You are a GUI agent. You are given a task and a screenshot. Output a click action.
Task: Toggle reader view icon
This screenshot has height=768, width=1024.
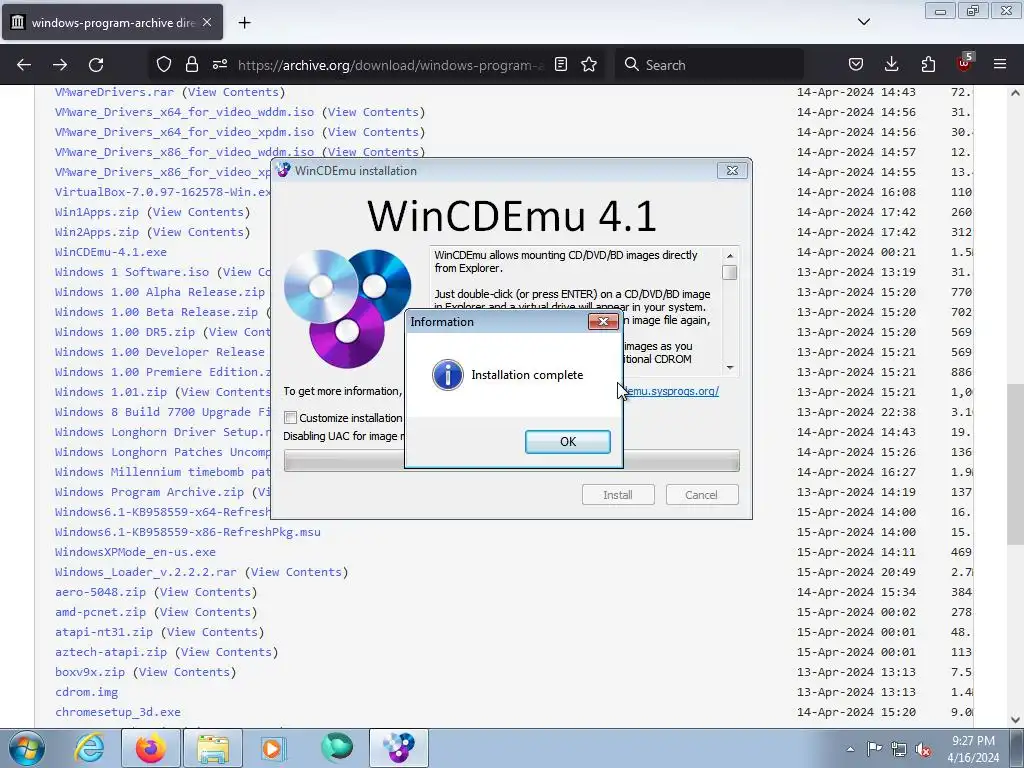point(561,64)
